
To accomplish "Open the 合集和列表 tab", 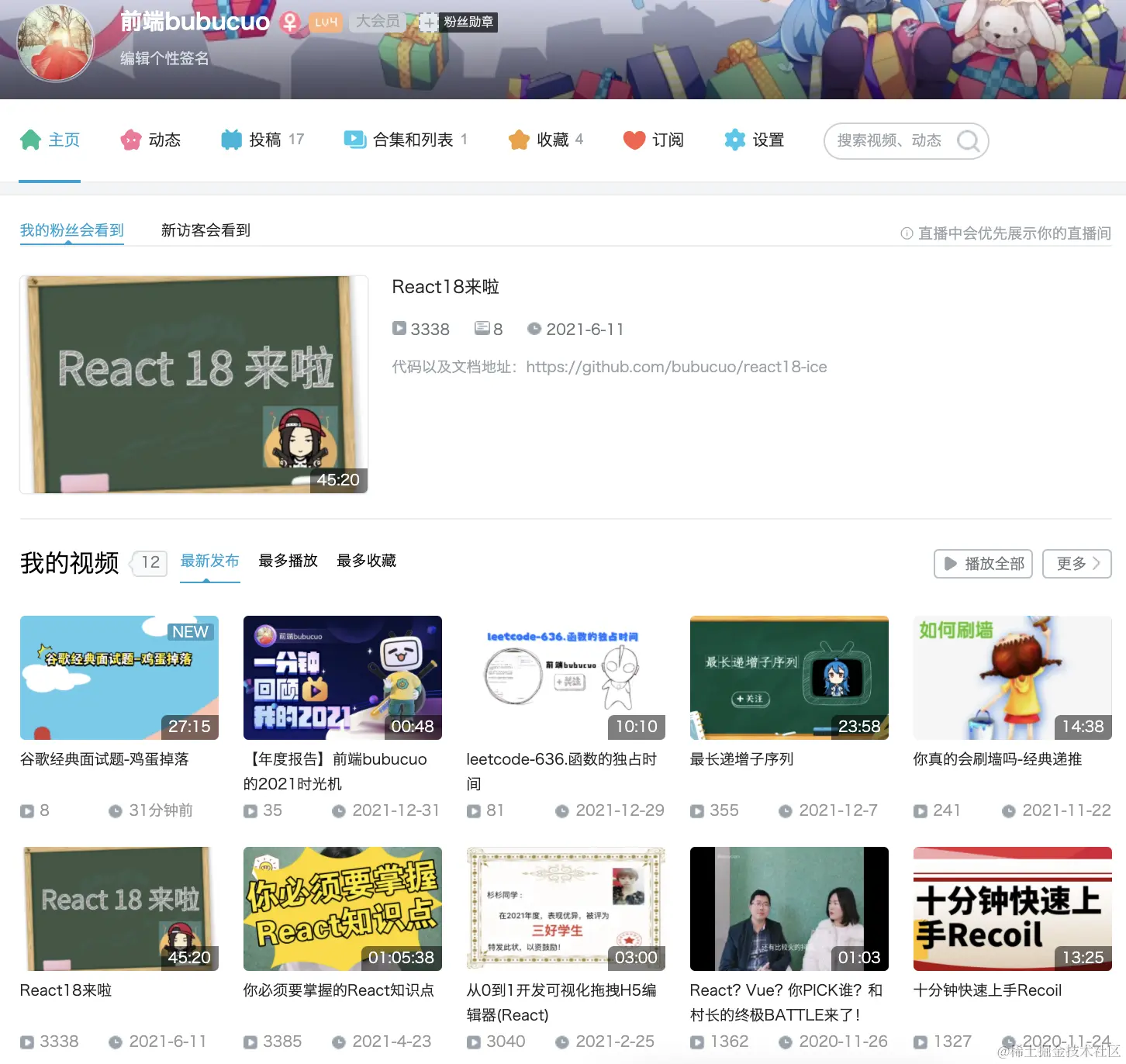I will tap(406, 140).
